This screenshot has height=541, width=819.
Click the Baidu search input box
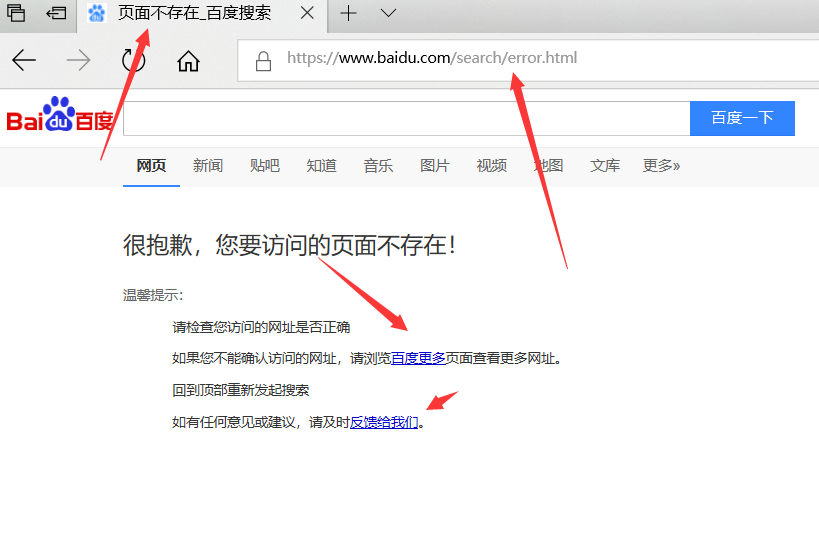tap(405, 118)
